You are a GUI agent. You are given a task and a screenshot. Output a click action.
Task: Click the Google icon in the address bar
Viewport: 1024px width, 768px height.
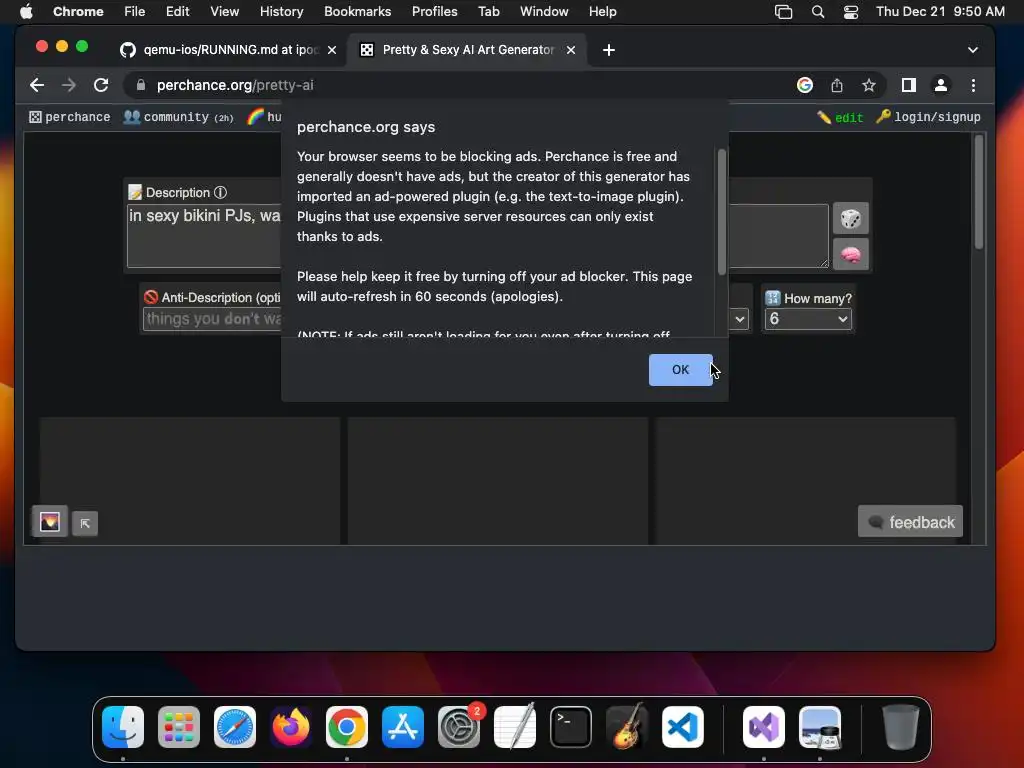[805, 85]
